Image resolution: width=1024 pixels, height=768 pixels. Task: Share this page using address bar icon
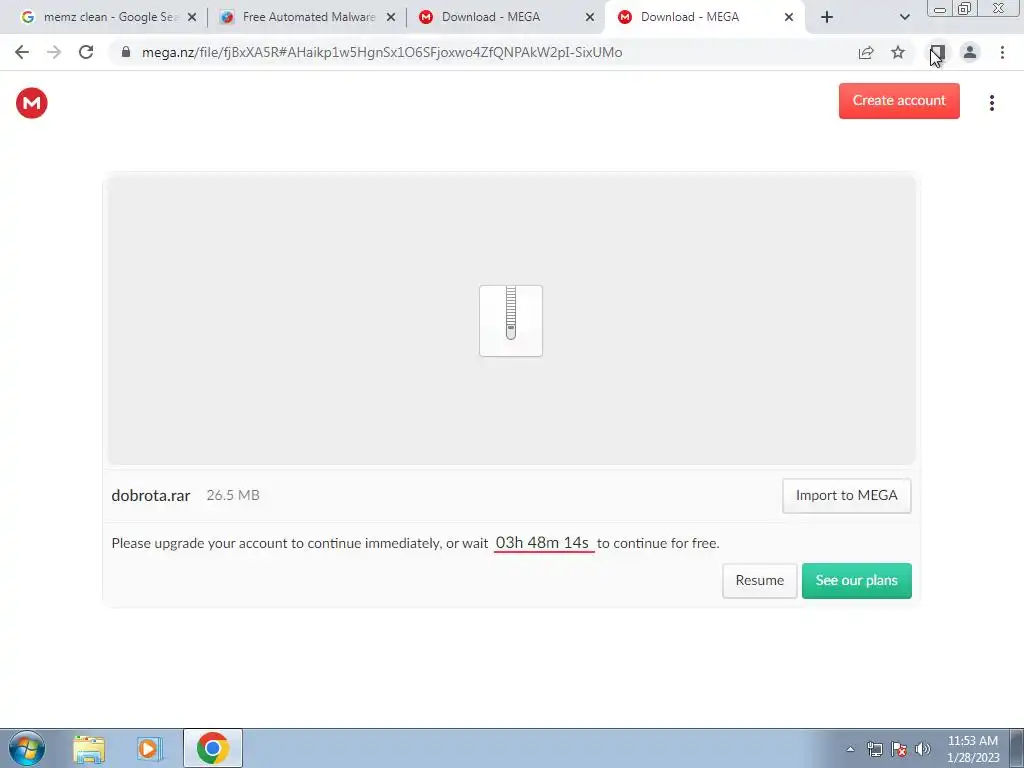[866, 52]
